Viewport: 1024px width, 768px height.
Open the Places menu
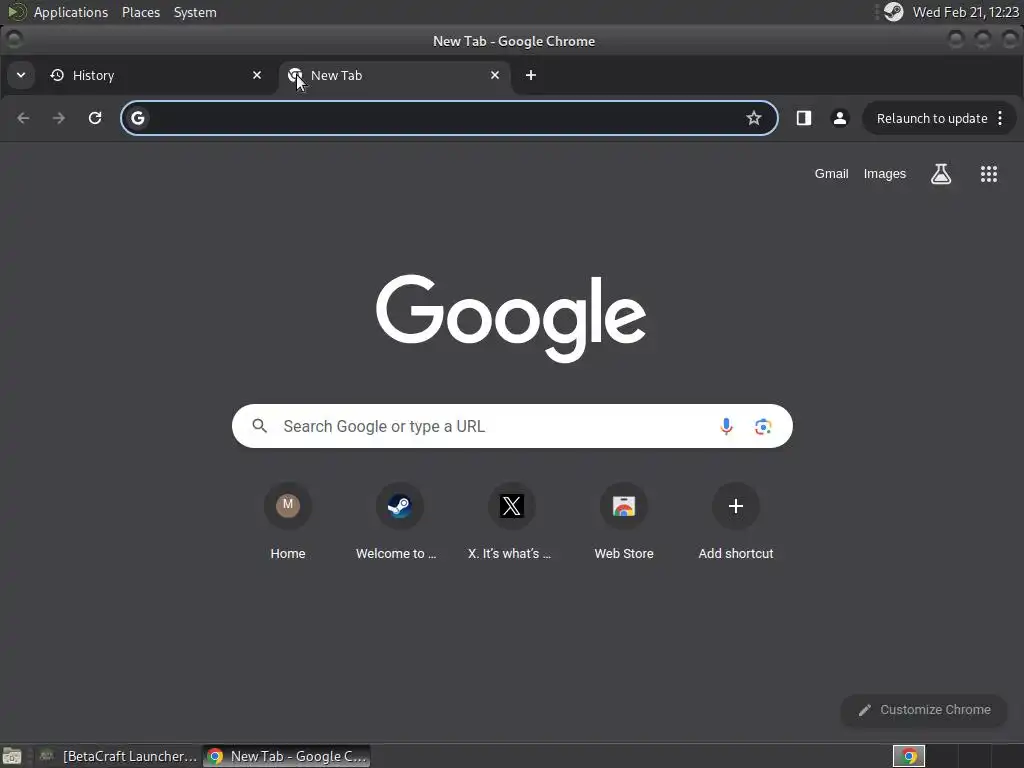click(141, 12)
